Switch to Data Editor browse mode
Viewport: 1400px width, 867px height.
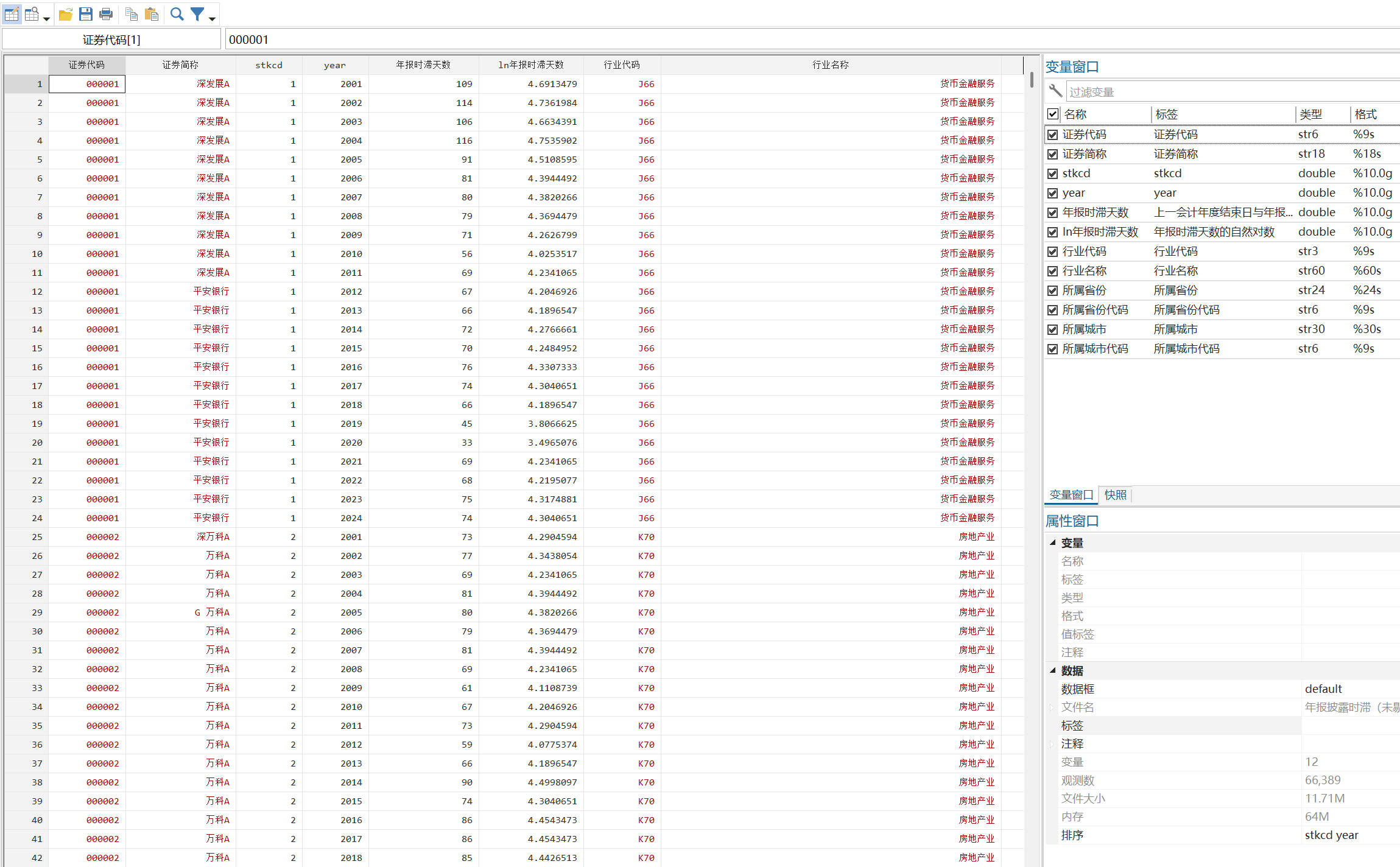click(32, 14)
